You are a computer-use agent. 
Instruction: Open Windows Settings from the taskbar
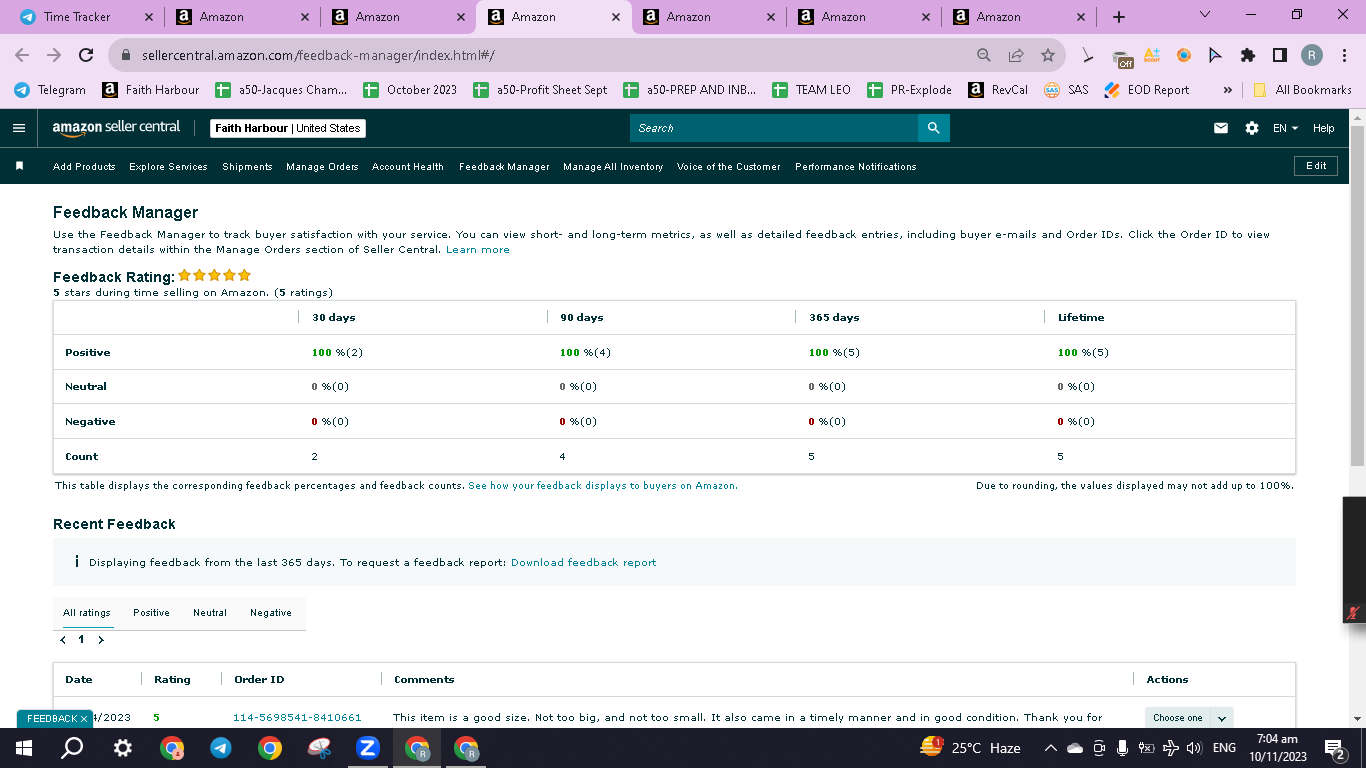tap(122, 747)
